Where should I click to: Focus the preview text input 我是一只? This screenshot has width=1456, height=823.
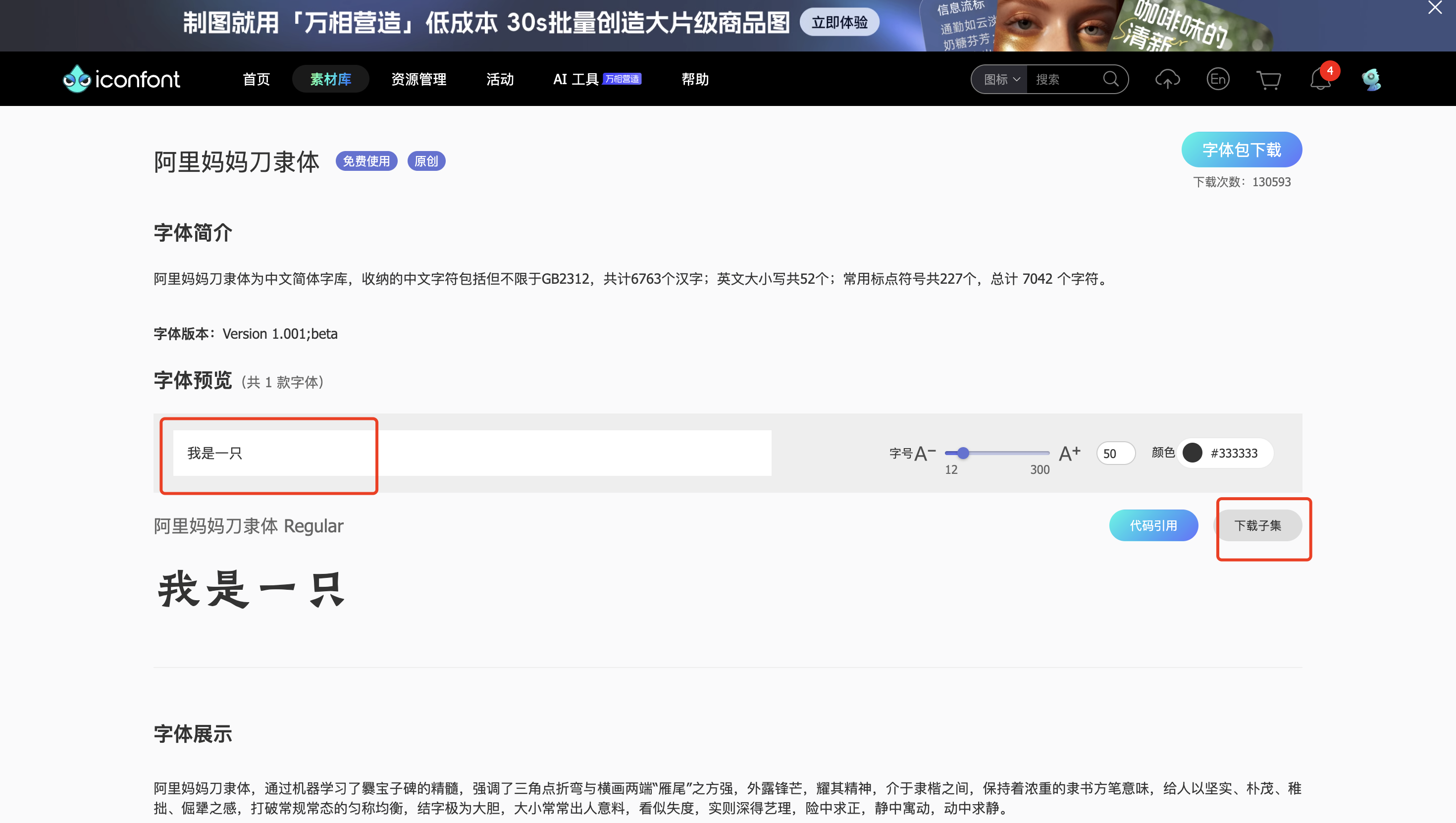(x=472, y=453)
